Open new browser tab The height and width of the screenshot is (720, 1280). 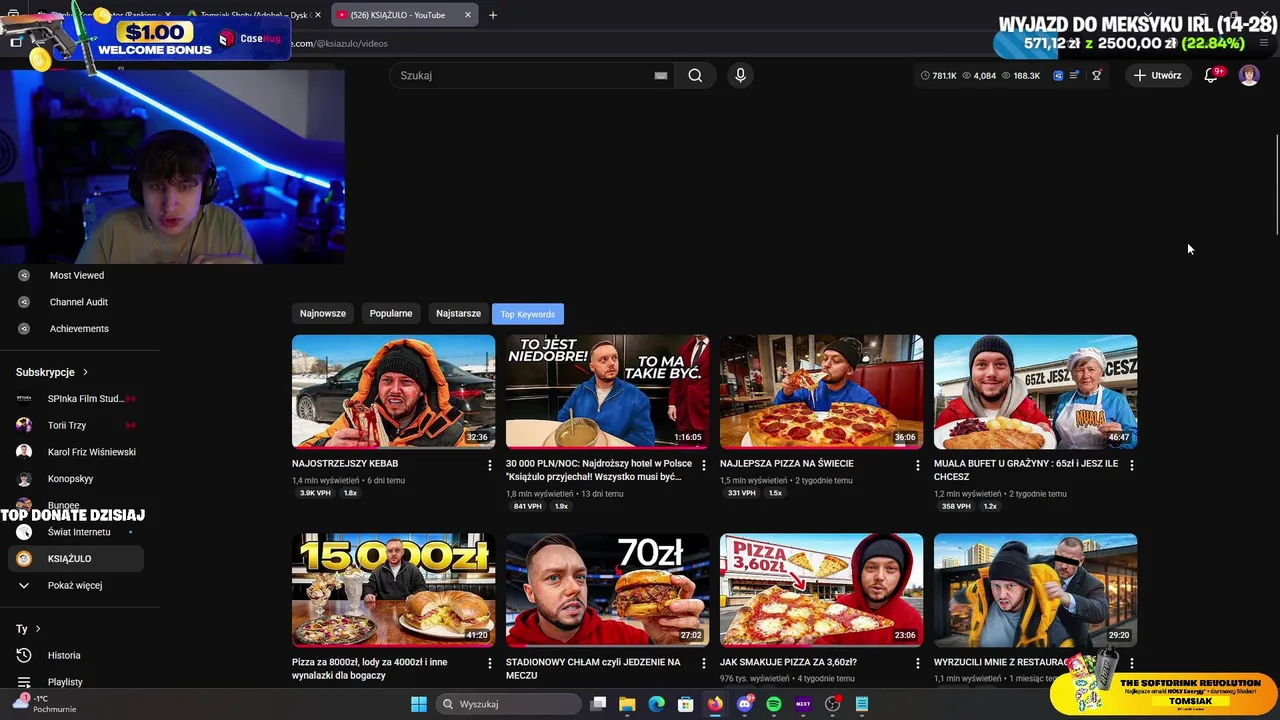(x=492, y=15)
